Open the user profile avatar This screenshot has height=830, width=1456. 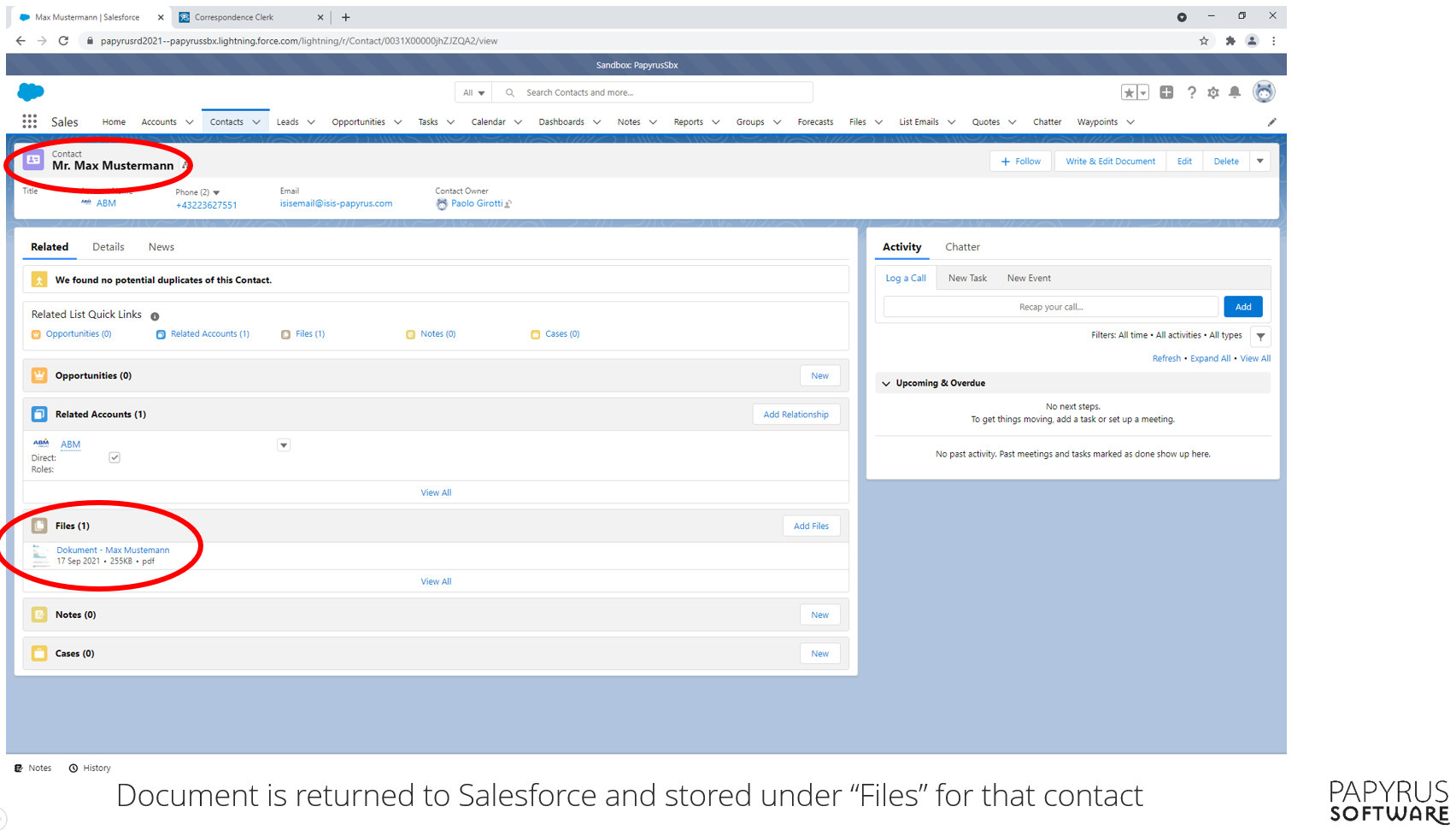point(1264,91)
